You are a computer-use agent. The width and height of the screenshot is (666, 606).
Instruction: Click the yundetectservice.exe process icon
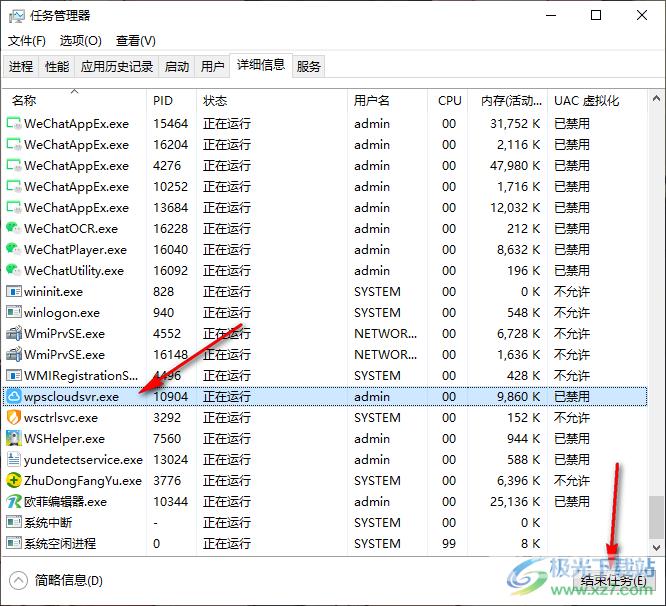pyautogui.click(x=14, y=460)
